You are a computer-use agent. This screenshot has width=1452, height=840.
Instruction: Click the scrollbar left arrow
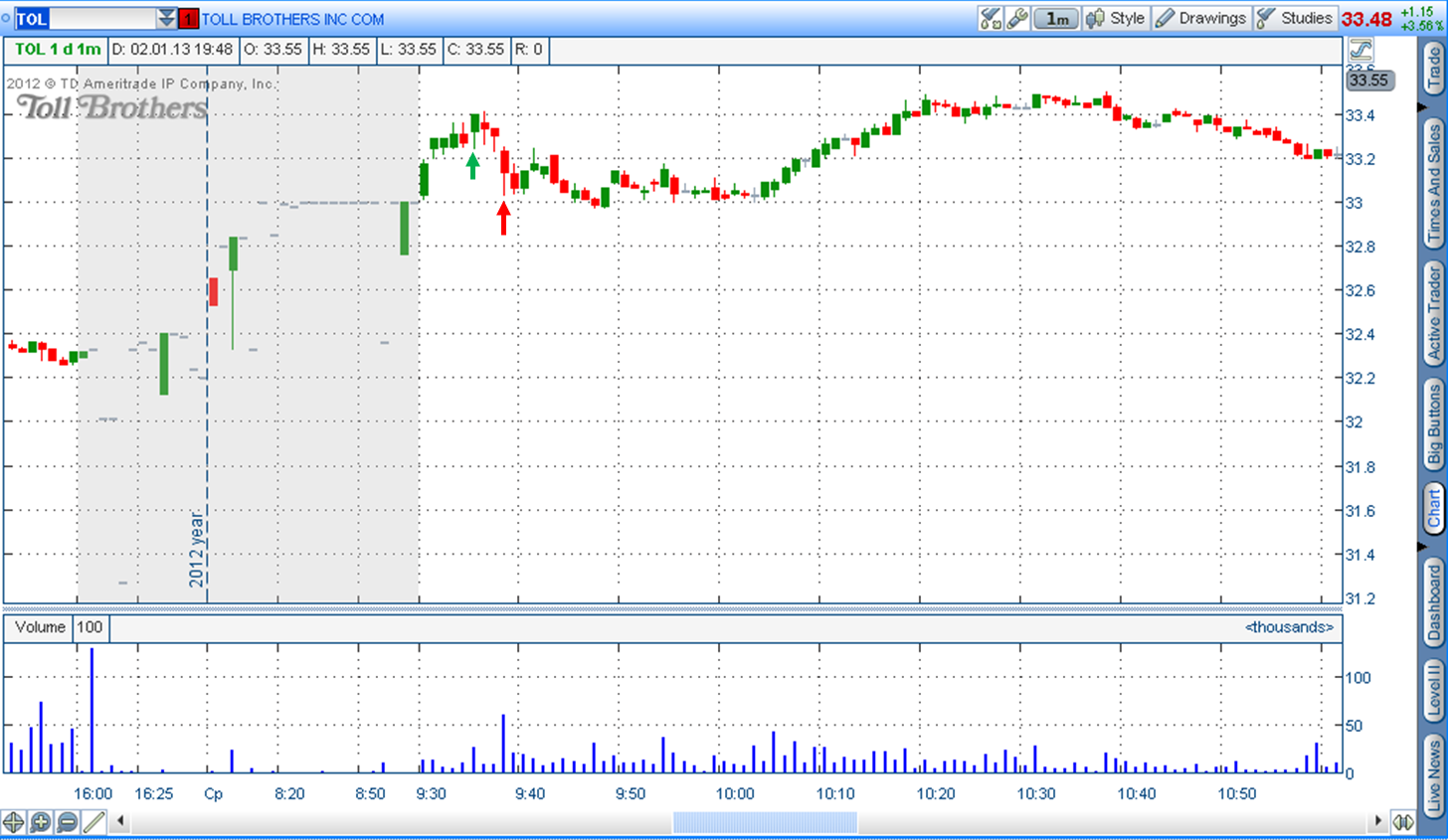click(120, 821)
